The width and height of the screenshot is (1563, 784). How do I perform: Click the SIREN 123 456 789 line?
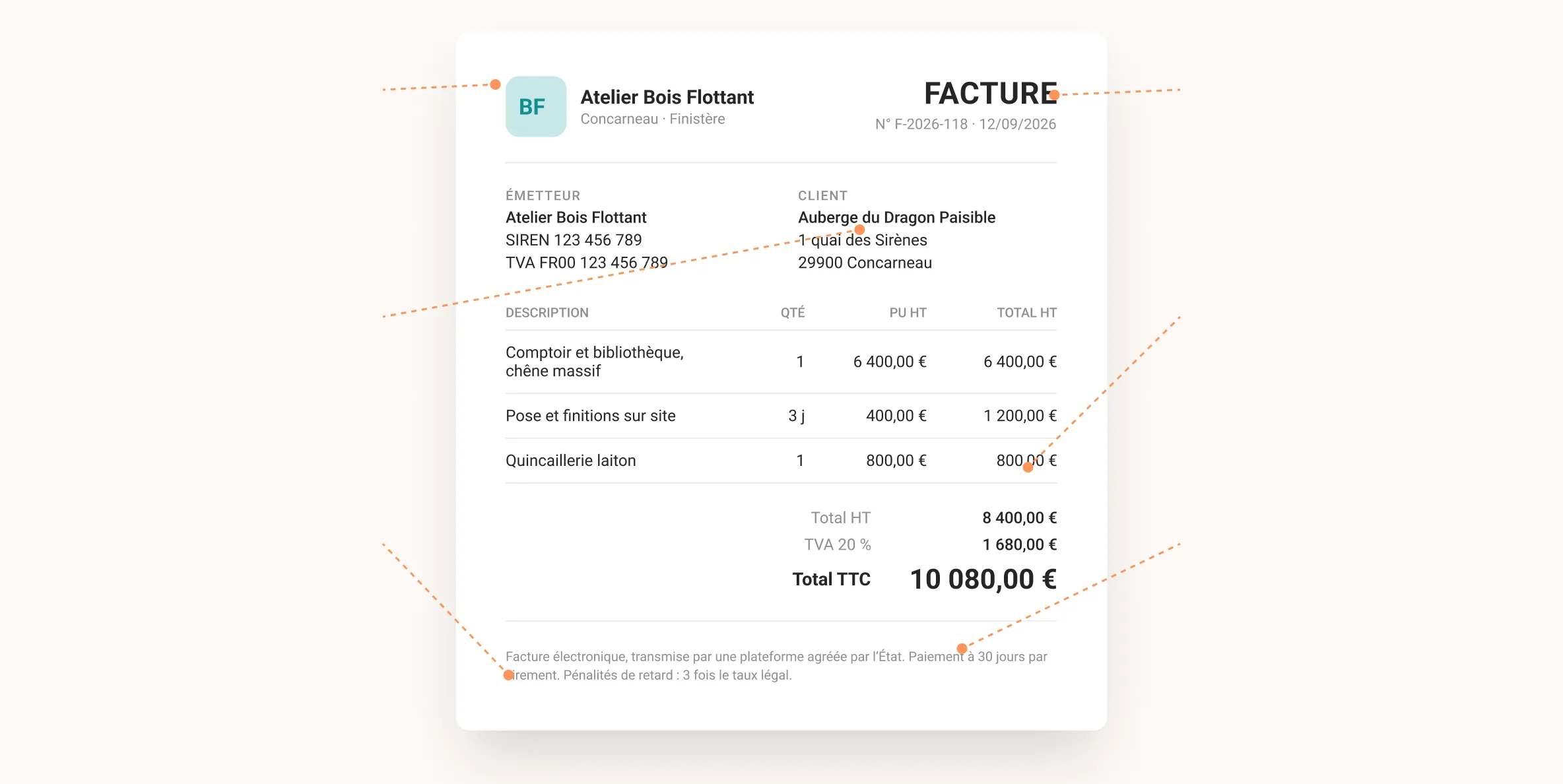pyautogui.click(x=574, y=240)
